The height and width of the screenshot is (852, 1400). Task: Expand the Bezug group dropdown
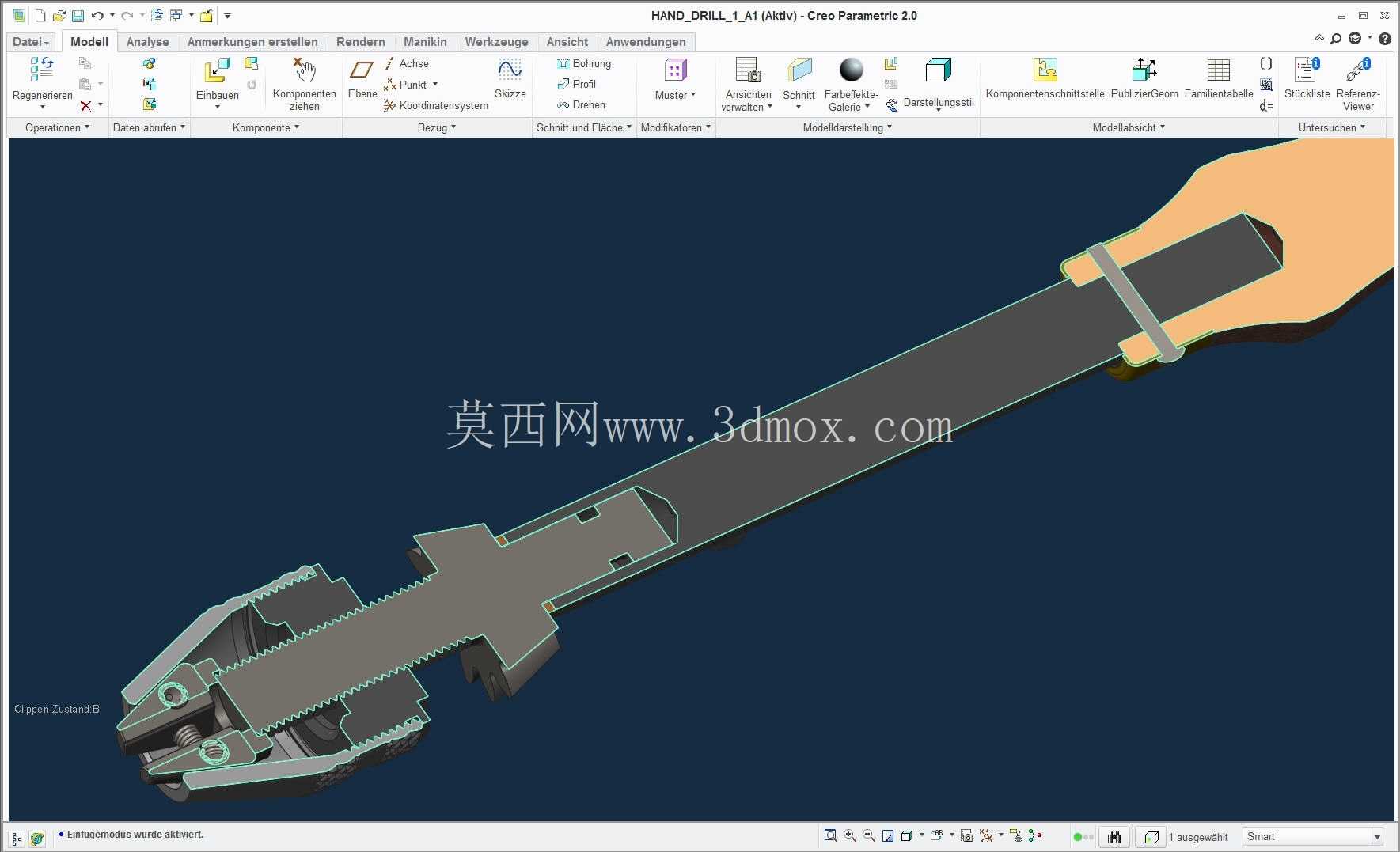tap(437, 127)
